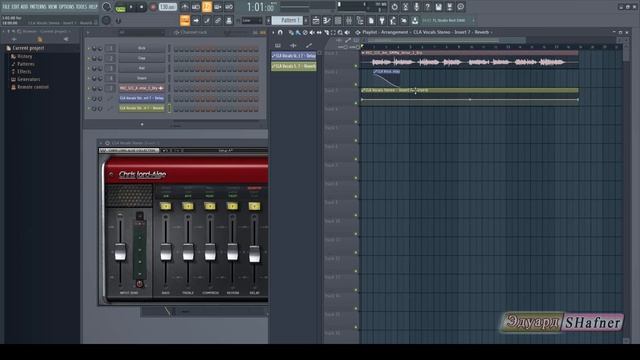
Task: Select the Clap channel button
Action: pyautogui.click(x=142, y=58)
